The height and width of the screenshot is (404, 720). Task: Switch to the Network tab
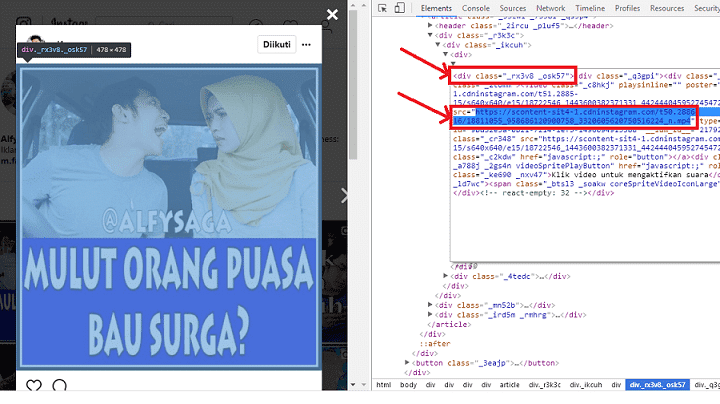551,8
